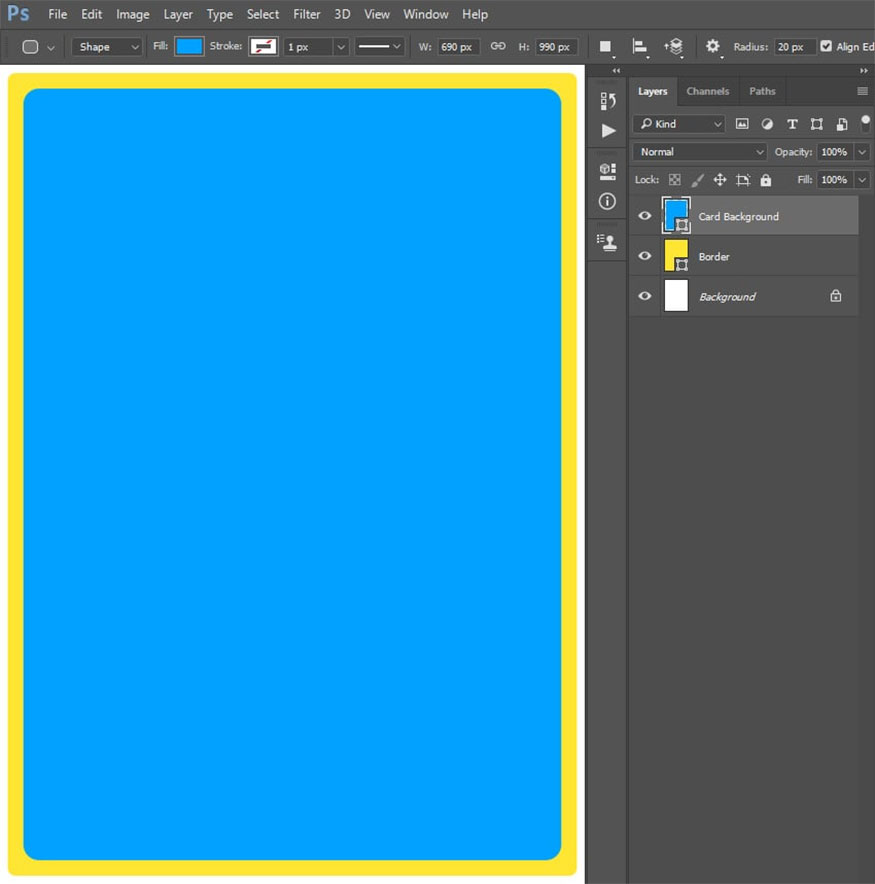
Task: Uncheck the Align Edges checkbox
Action: 826,47
